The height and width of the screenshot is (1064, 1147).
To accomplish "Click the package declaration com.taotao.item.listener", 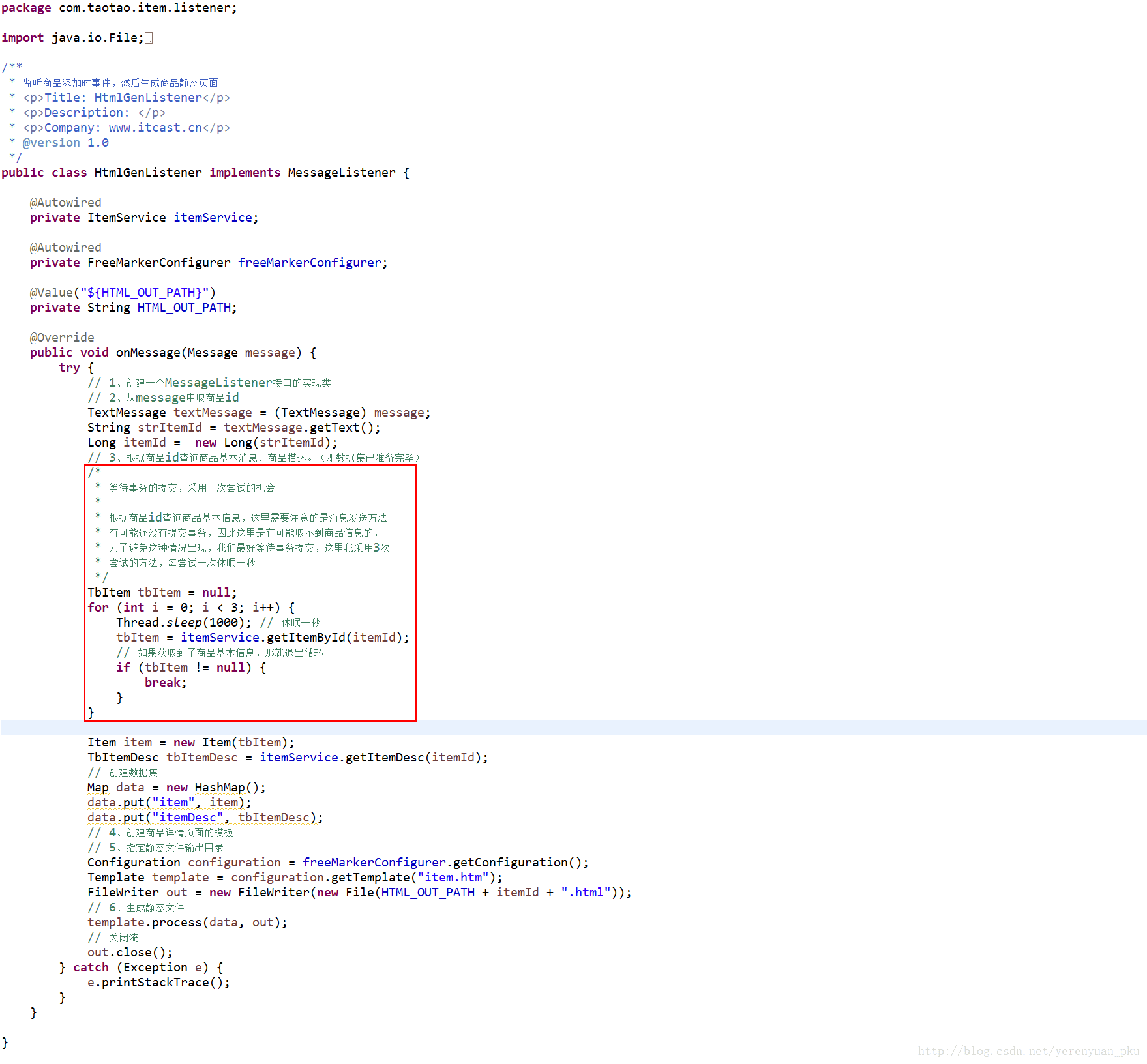I will pyautogui.click(x=119, y=8).
